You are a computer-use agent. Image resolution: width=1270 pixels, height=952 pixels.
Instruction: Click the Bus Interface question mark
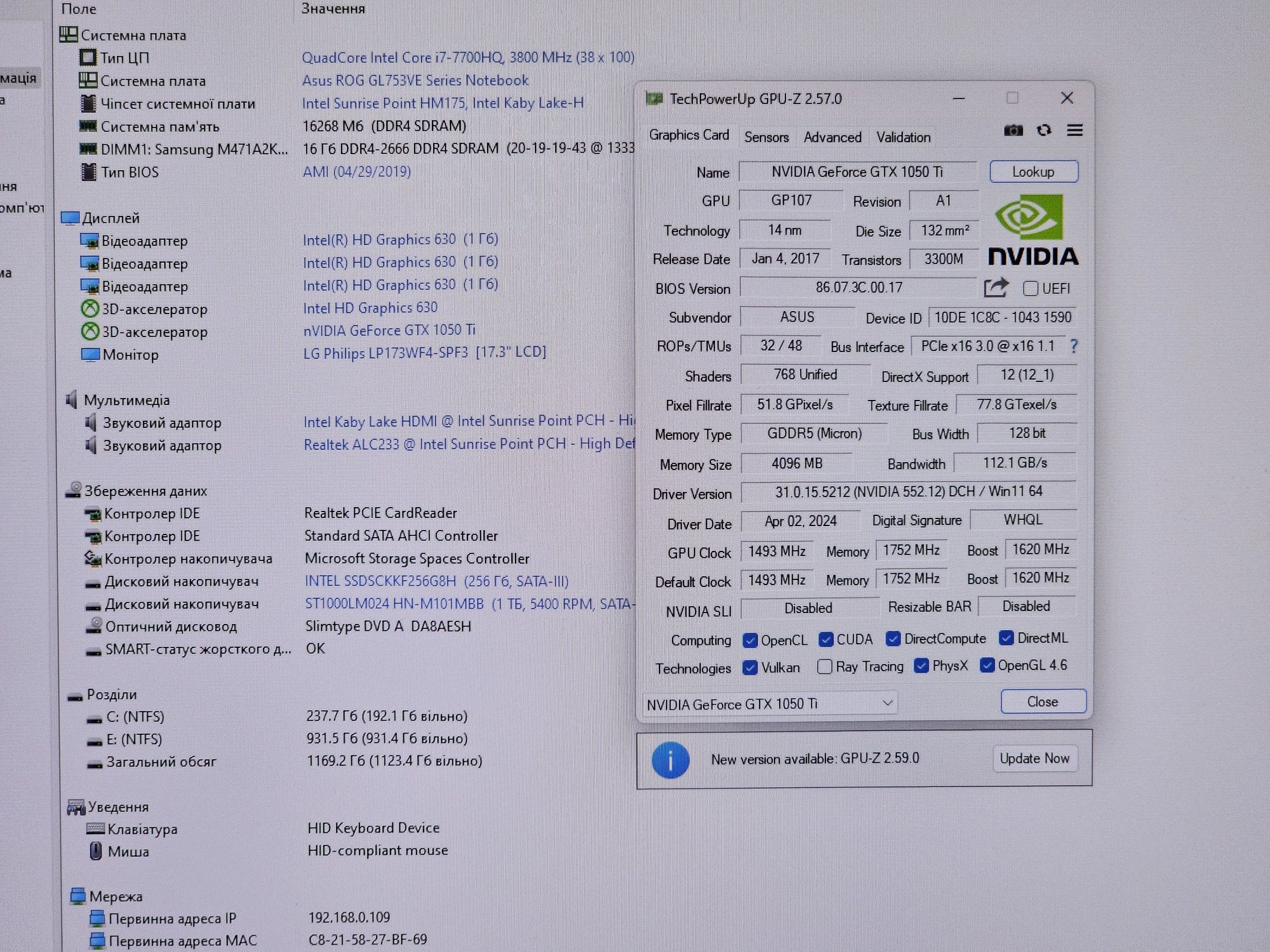(1074, 346)
